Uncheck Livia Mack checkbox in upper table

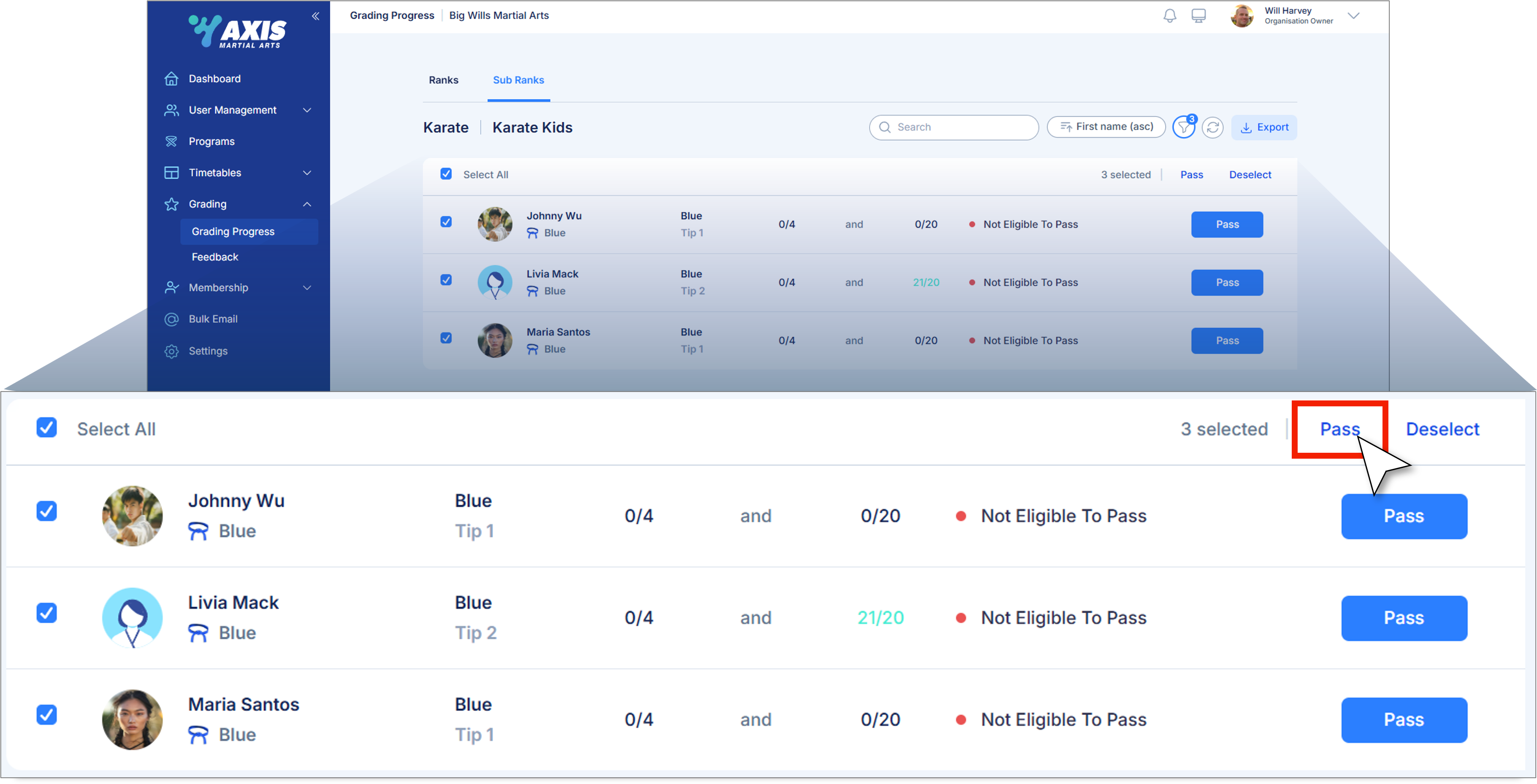pyautogui.click(x=446, y=280)
